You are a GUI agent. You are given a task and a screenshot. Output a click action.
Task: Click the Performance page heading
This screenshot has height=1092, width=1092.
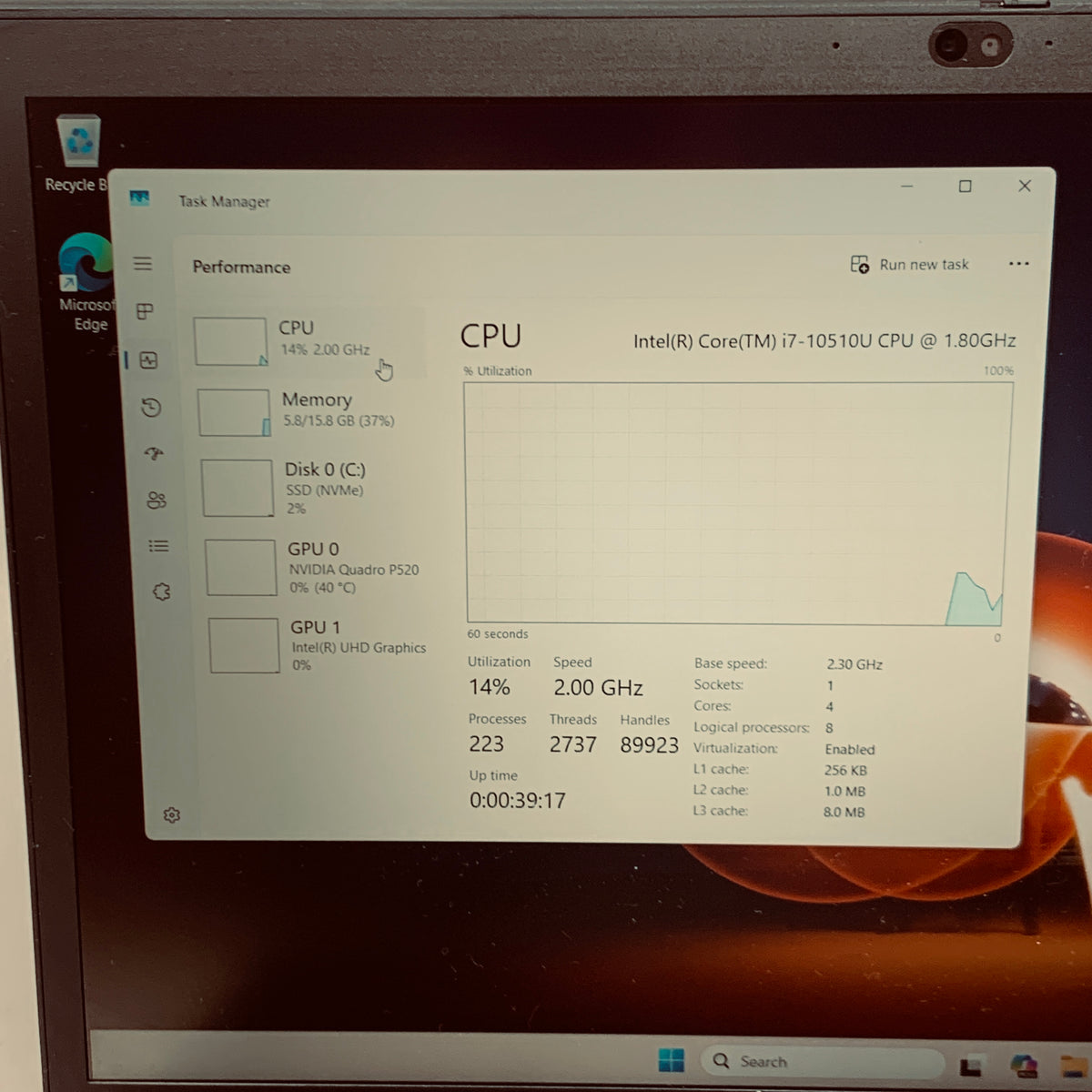tap(241, 267)
